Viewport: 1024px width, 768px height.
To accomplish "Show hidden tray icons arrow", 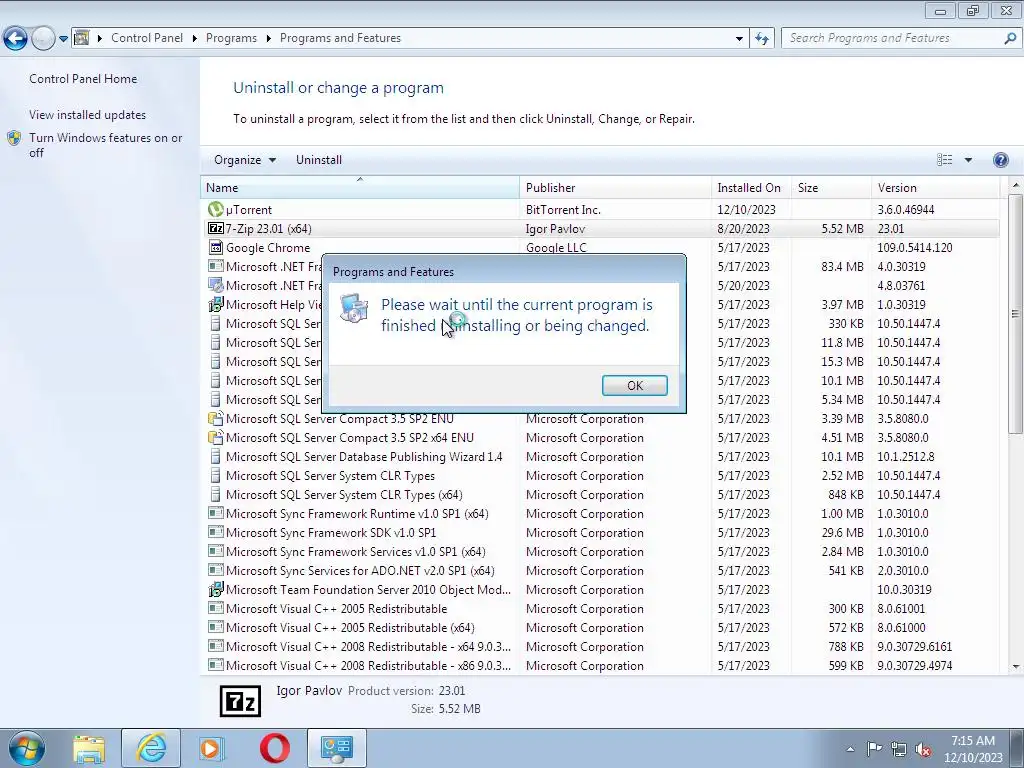I will click(850, 749).
